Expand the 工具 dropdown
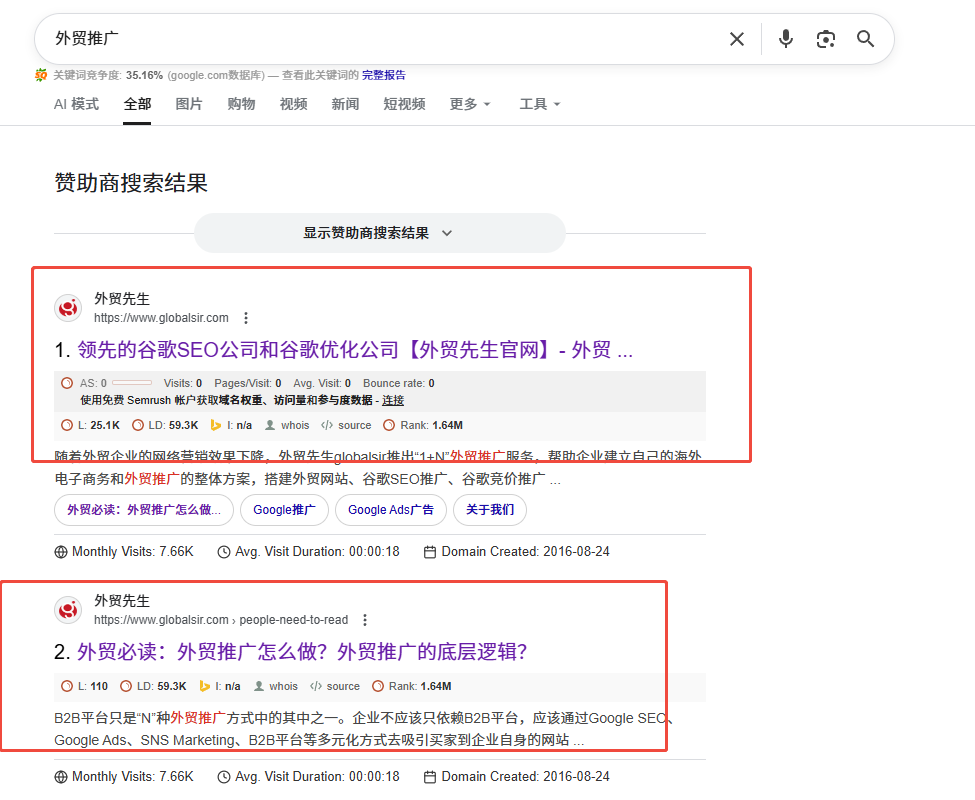Image resolution: width=975 pixels, height=800 pixels. pyautogui.click(x=540, y=104)
